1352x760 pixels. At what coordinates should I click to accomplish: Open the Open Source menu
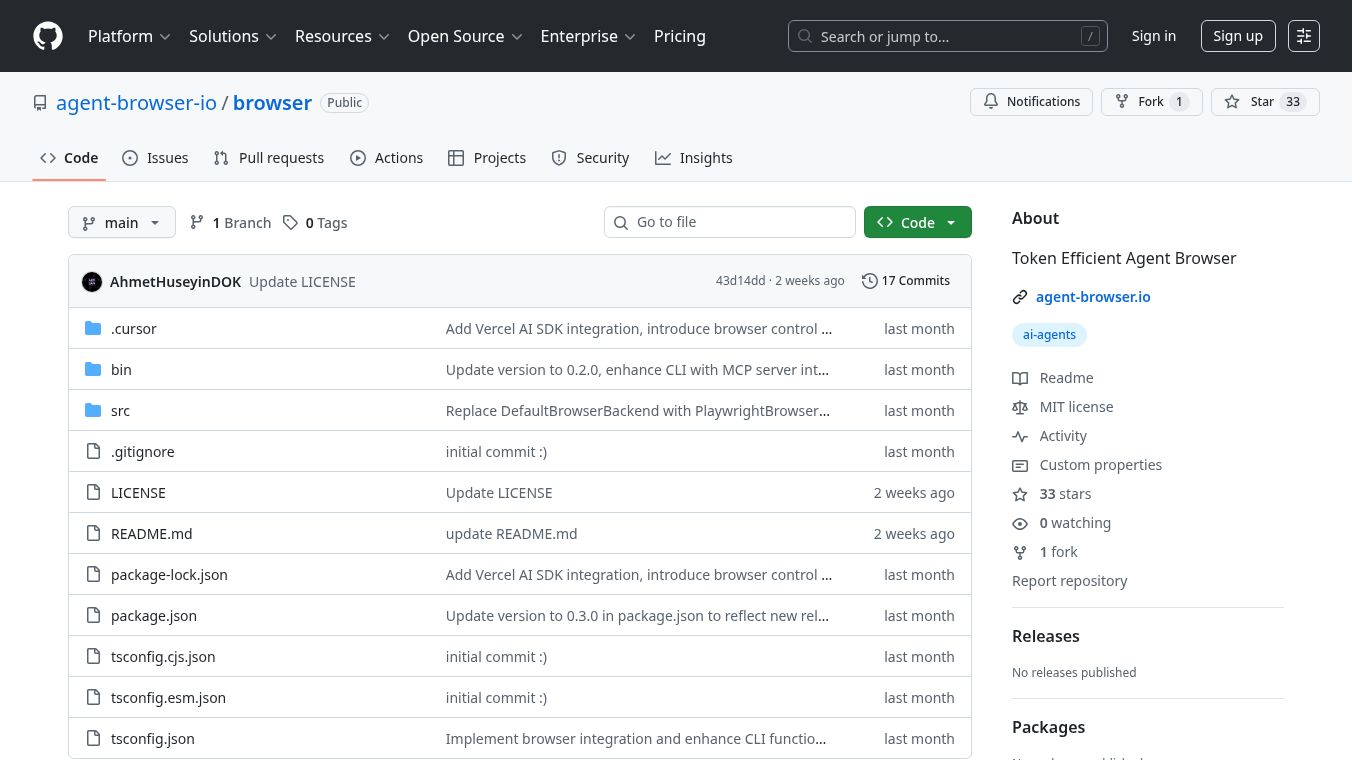pos(465,36)
